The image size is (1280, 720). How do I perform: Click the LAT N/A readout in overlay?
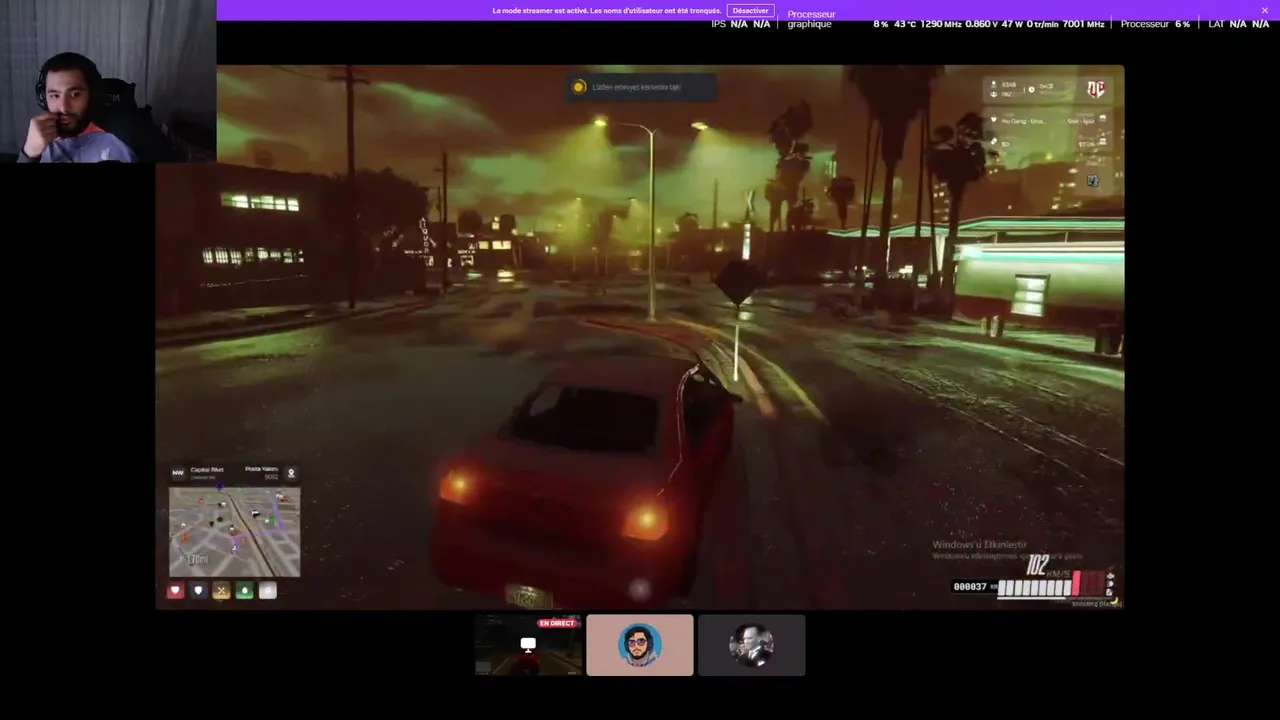[1238, 24]
